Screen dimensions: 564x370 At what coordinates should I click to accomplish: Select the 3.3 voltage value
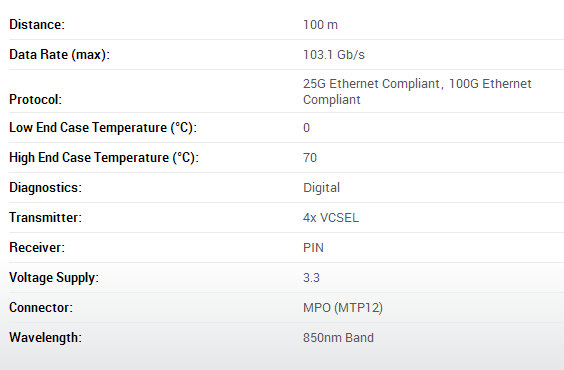(x=311, y=278)
